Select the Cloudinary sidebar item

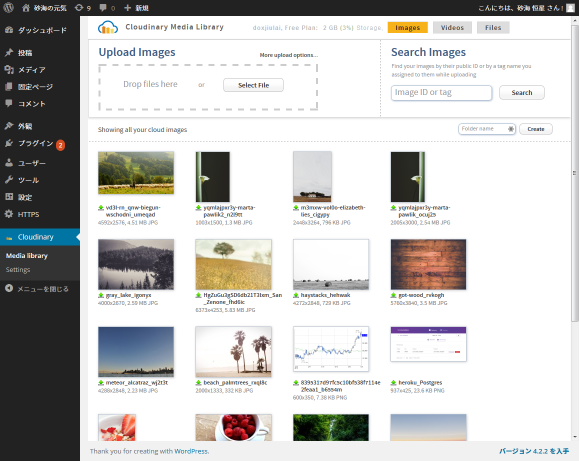click(x=40, y=237)
